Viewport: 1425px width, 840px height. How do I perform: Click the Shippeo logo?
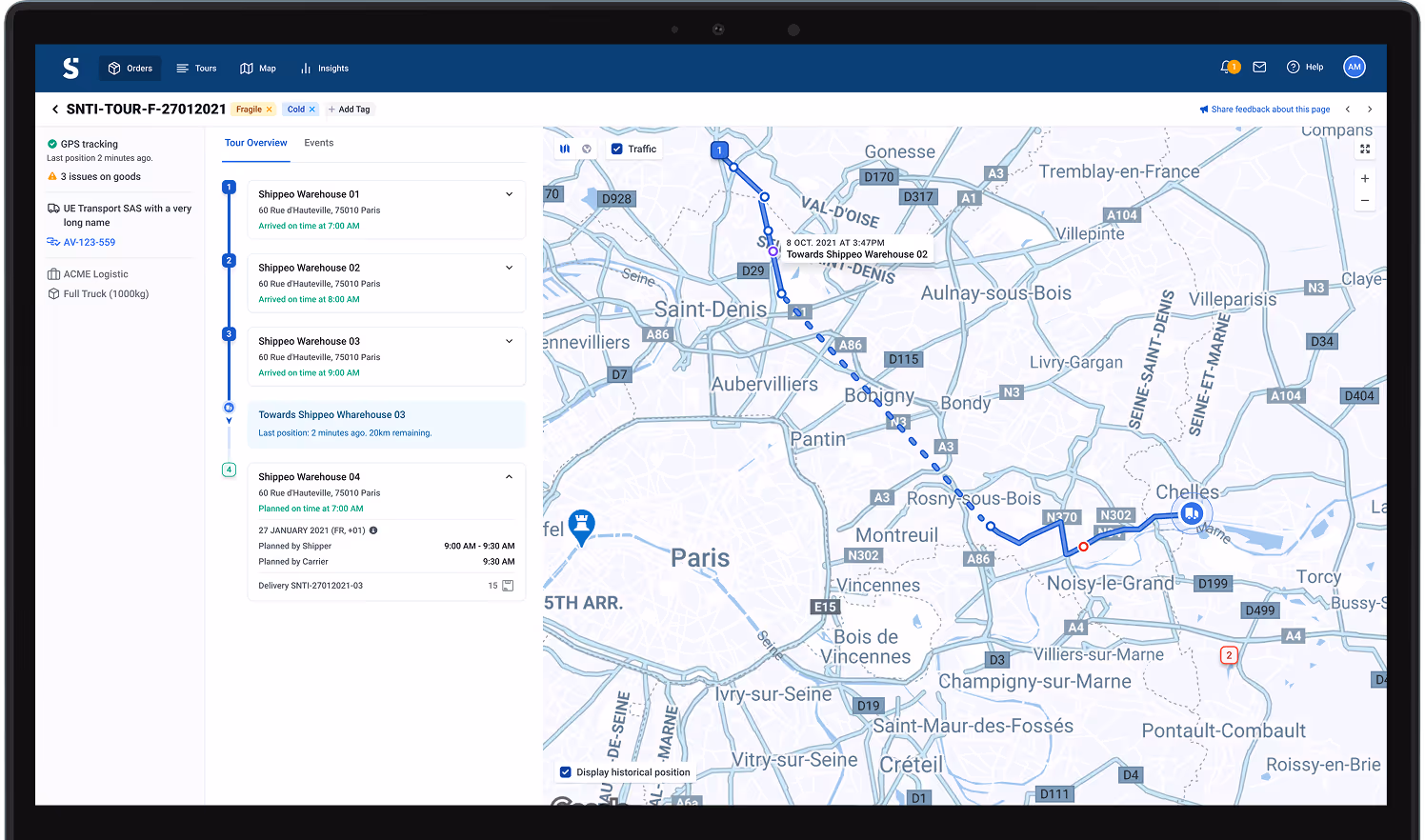[70, 68]
